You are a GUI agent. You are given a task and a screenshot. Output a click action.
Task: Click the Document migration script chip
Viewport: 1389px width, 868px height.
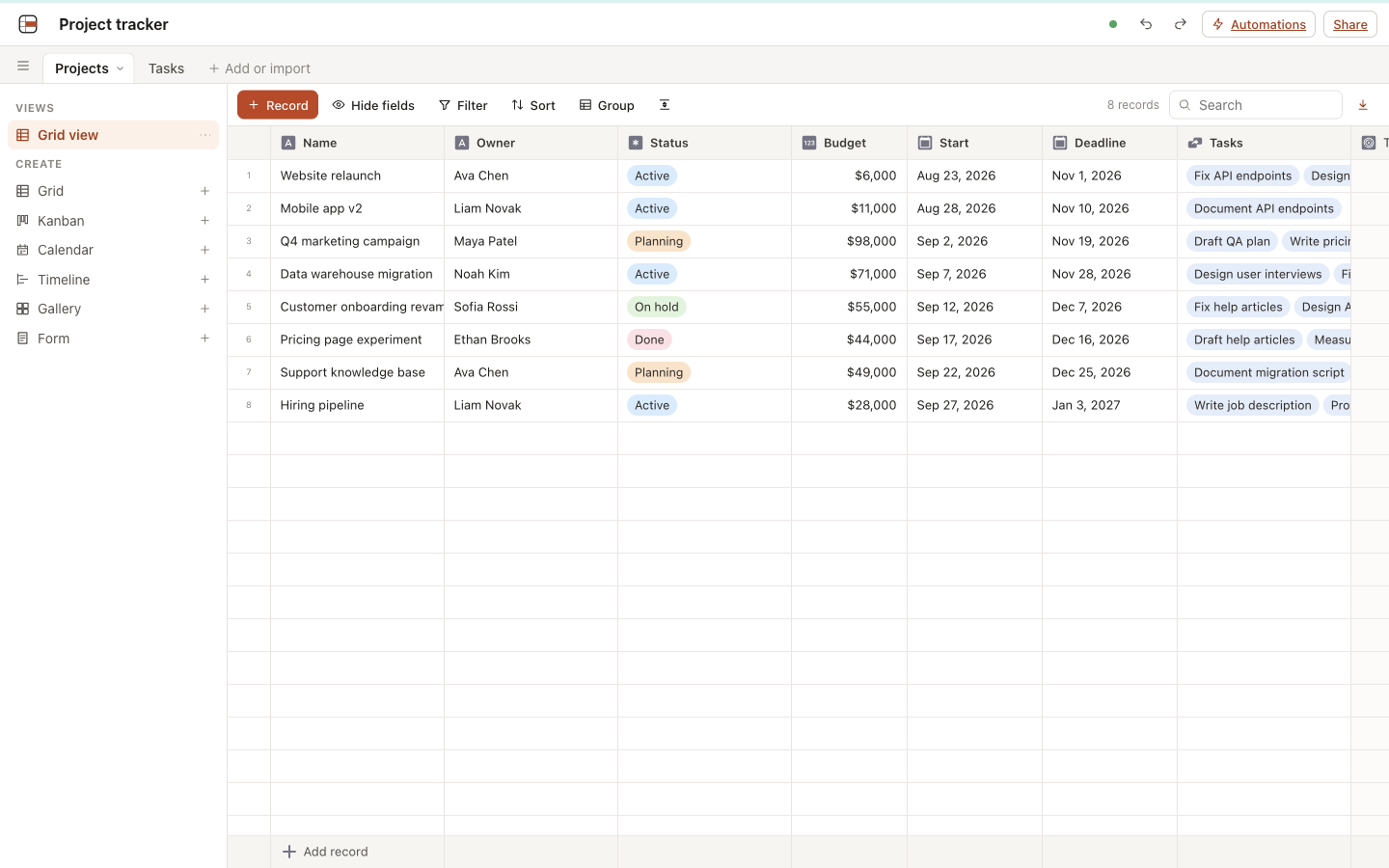pos(1268,372)
